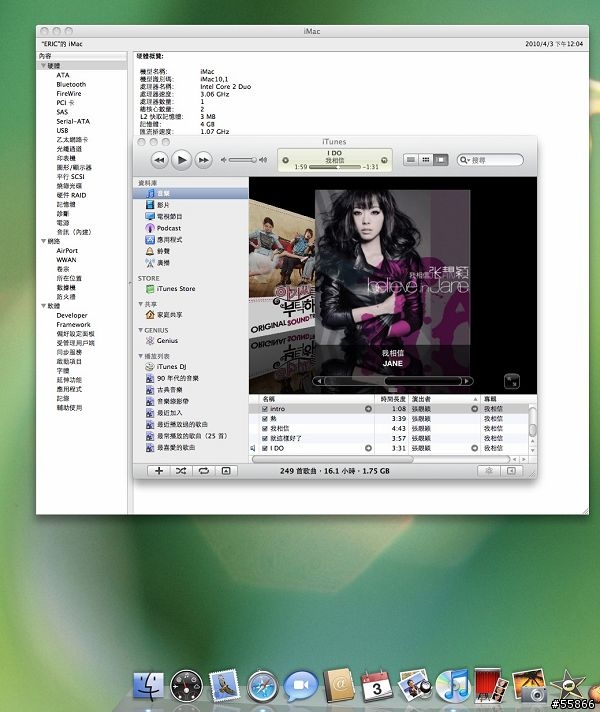Sort songs by the Time column header
Image resolution: width=600 pixels, height=712 pixels.
[x=392, y=399]
